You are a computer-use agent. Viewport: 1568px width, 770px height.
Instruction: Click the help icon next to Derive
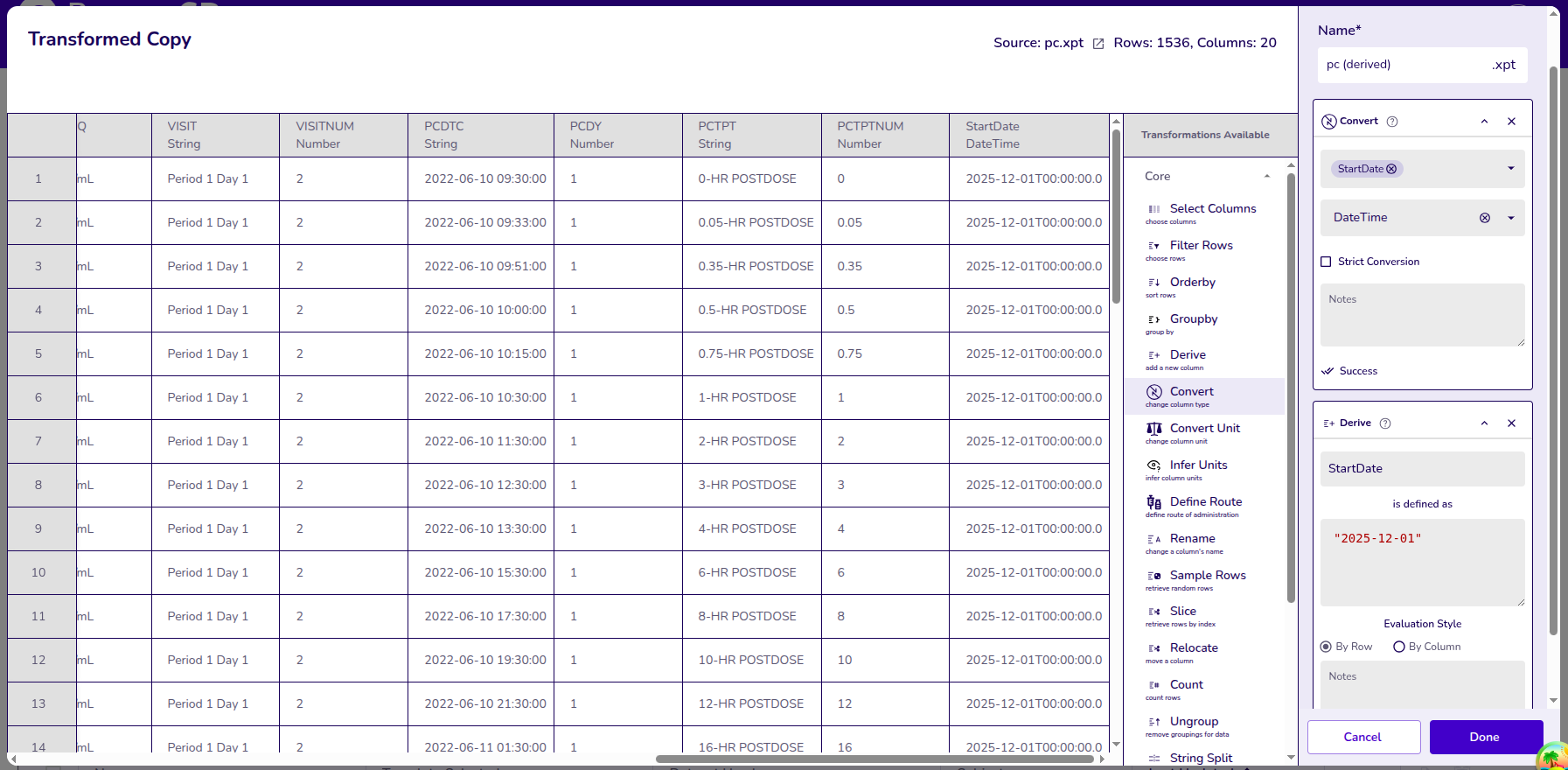[1385, 423]
